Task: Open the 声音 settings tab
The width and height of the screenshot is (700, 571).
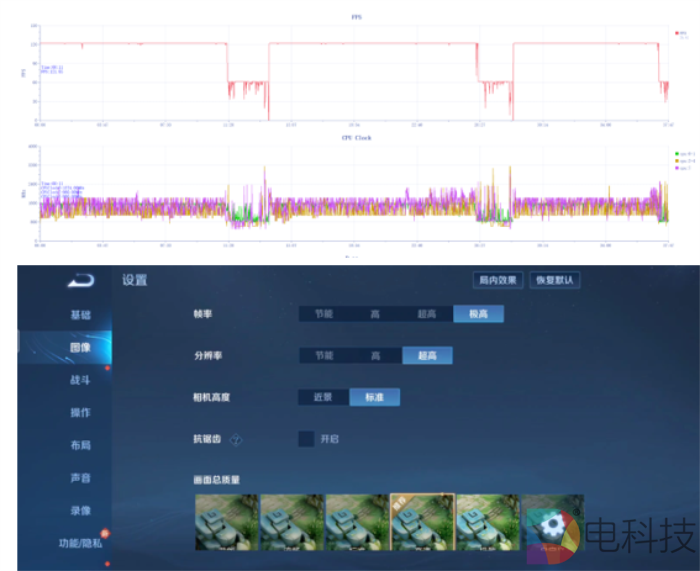Action: click(x=80, y=478)
